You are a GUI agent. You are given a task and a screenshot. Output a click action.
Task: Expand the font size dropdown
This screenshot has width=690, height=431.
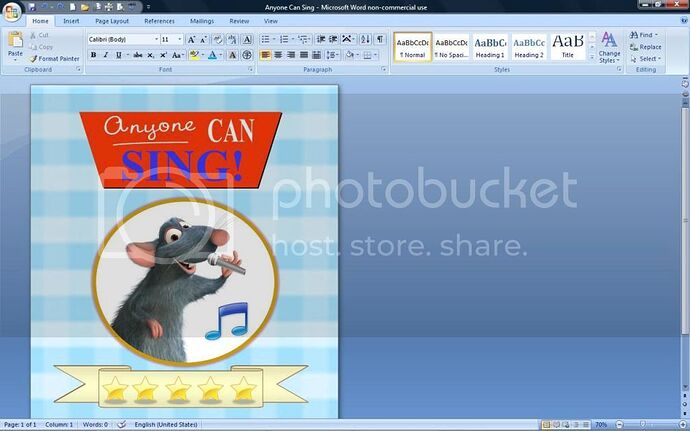coord(180,39)
